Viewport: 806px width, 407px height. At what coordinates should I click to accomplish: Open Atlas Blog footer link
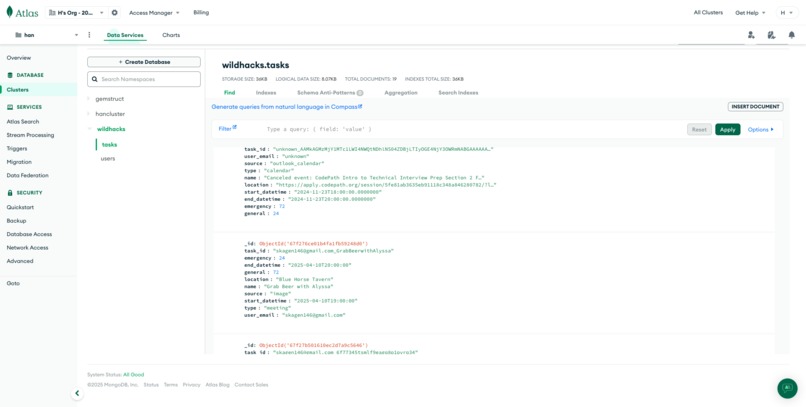coord(217,384)
